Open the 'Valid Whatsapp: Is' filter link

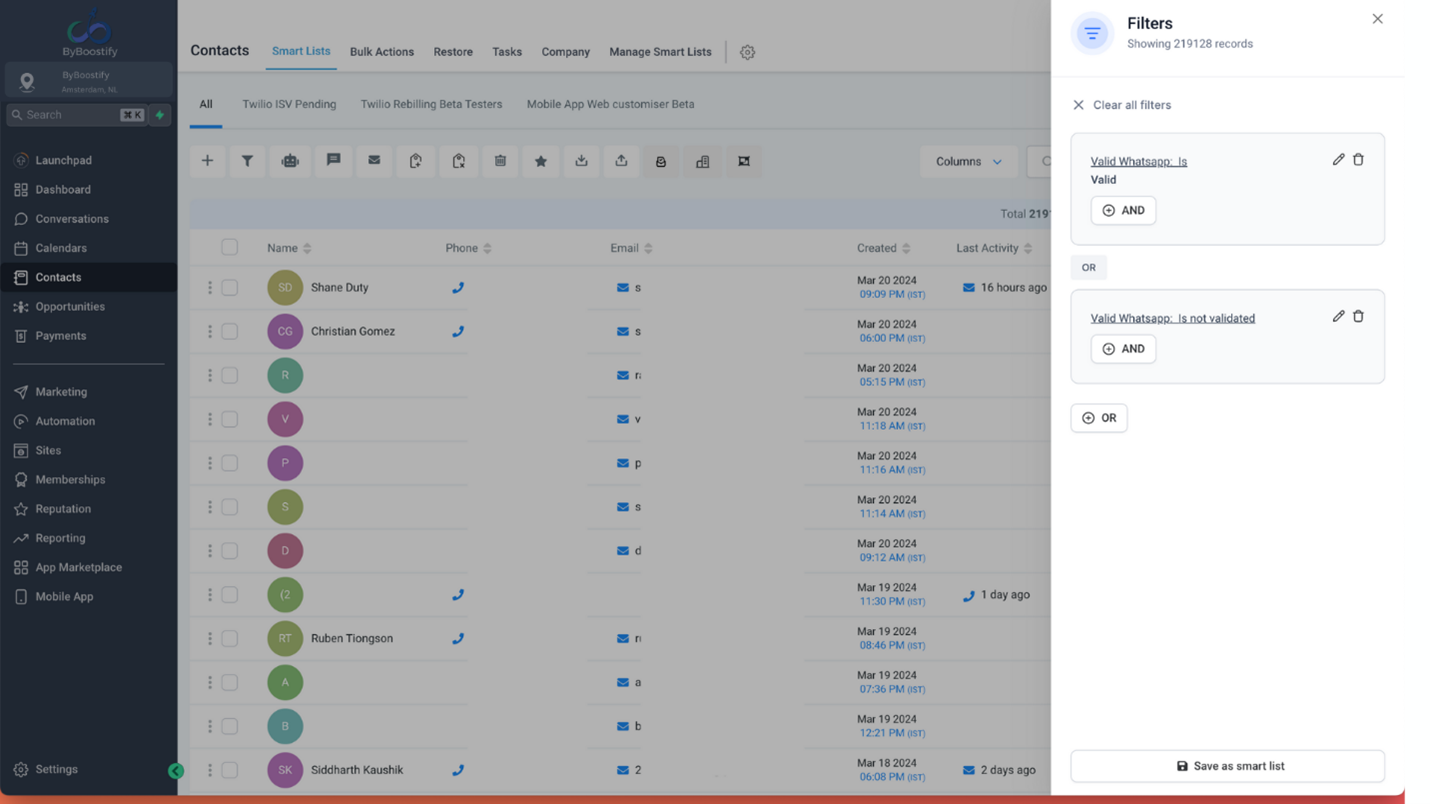pyautogui.click(x=1139, y=161)
